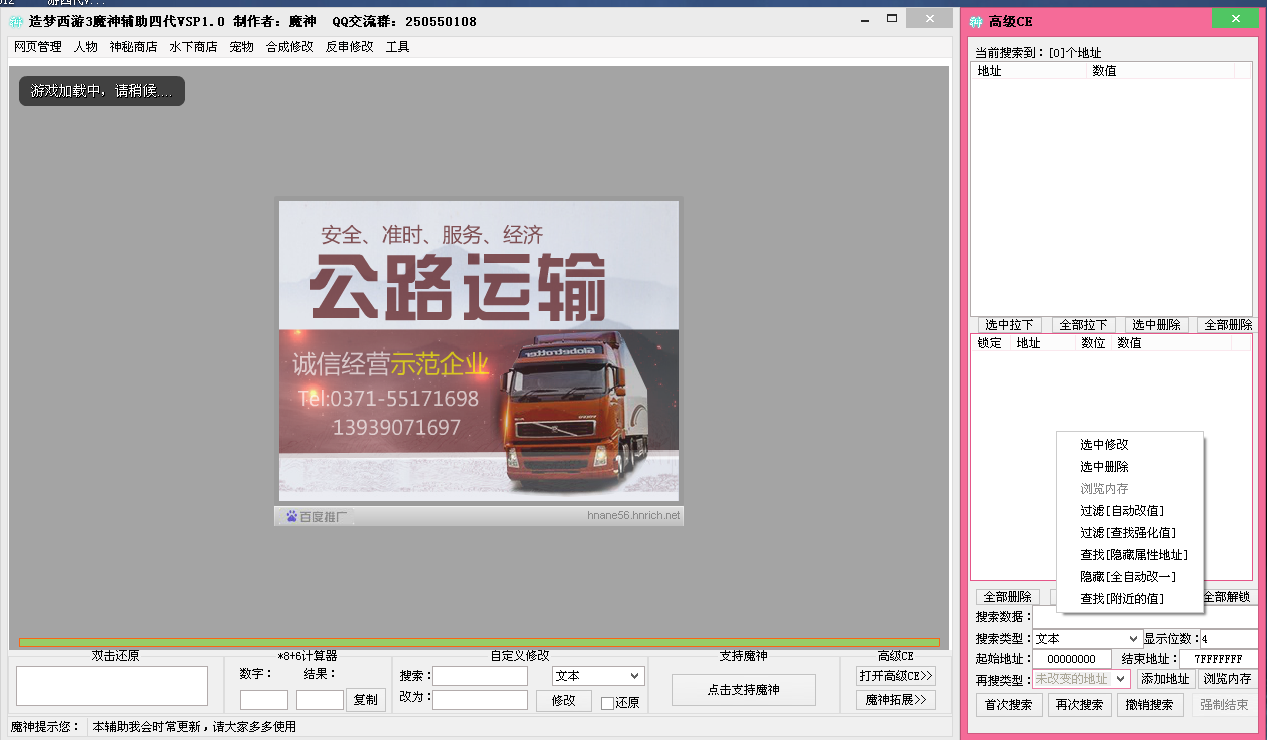Choose 选中删除 in the context menu
Image resolution: width=1267 pixels, height=740 pixels.
pos(1130,467)
